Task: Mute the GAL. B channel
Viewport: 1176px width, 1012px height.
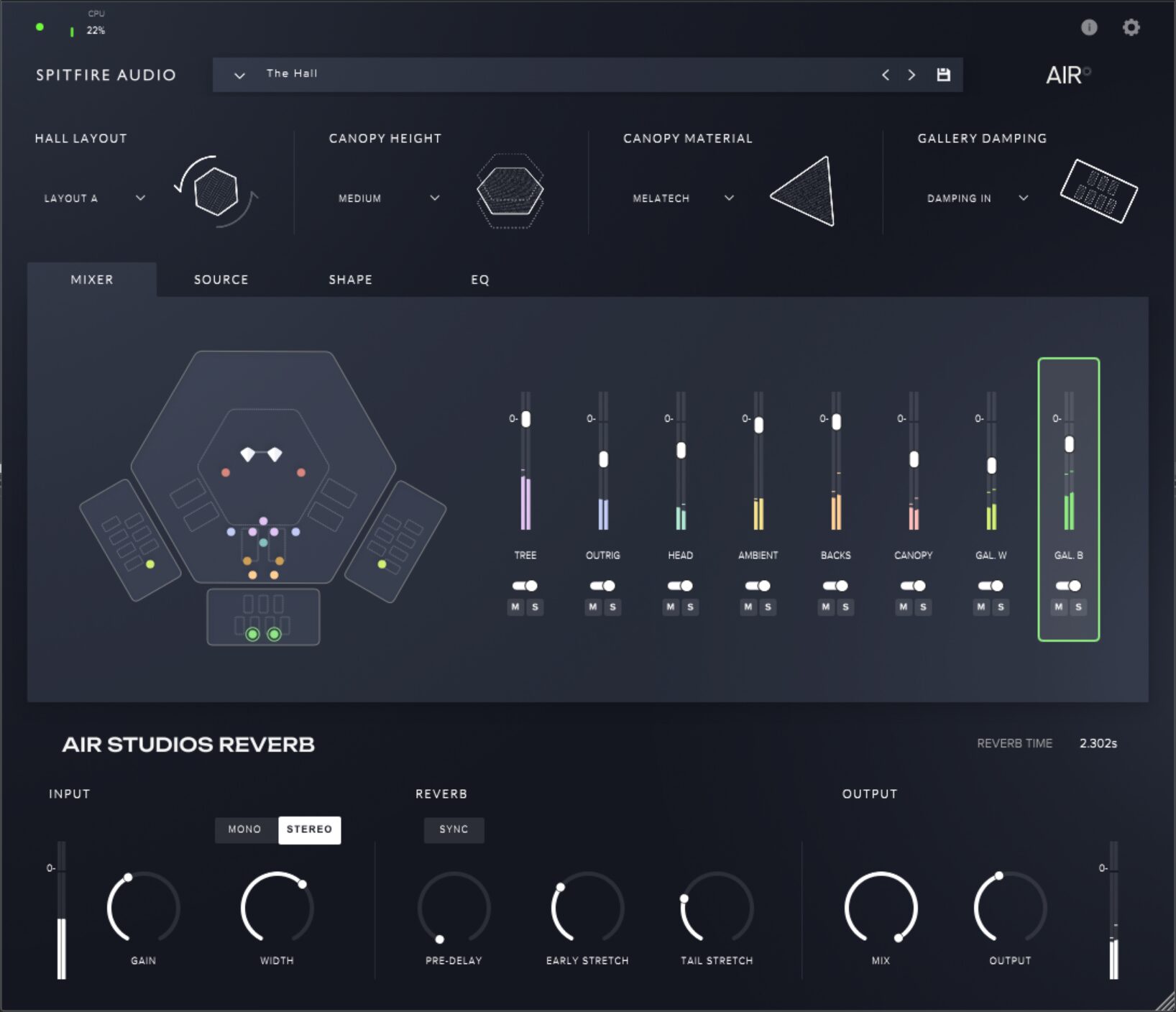Action: pyautogui.click(x=1059, y=607)
